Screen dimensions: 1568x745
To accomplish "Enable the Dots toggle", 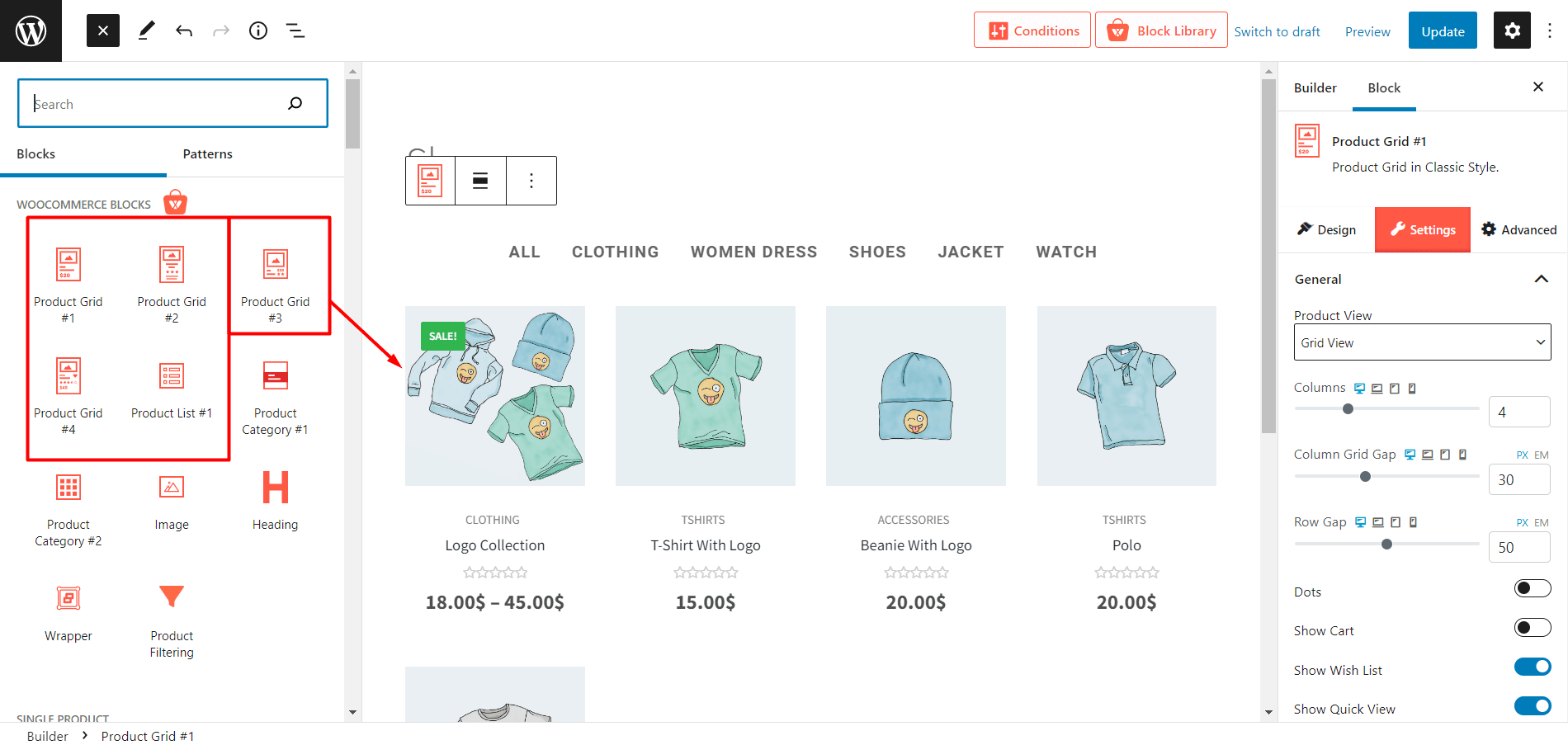I will pos(1533,588).
